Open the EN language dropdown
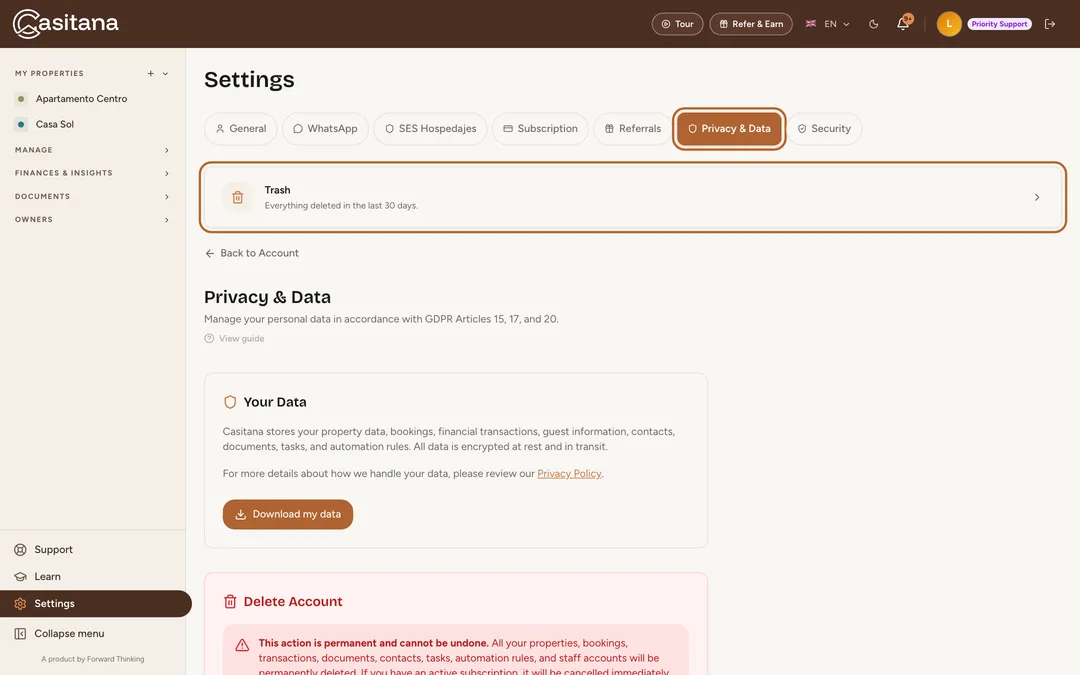 [828, 24]
